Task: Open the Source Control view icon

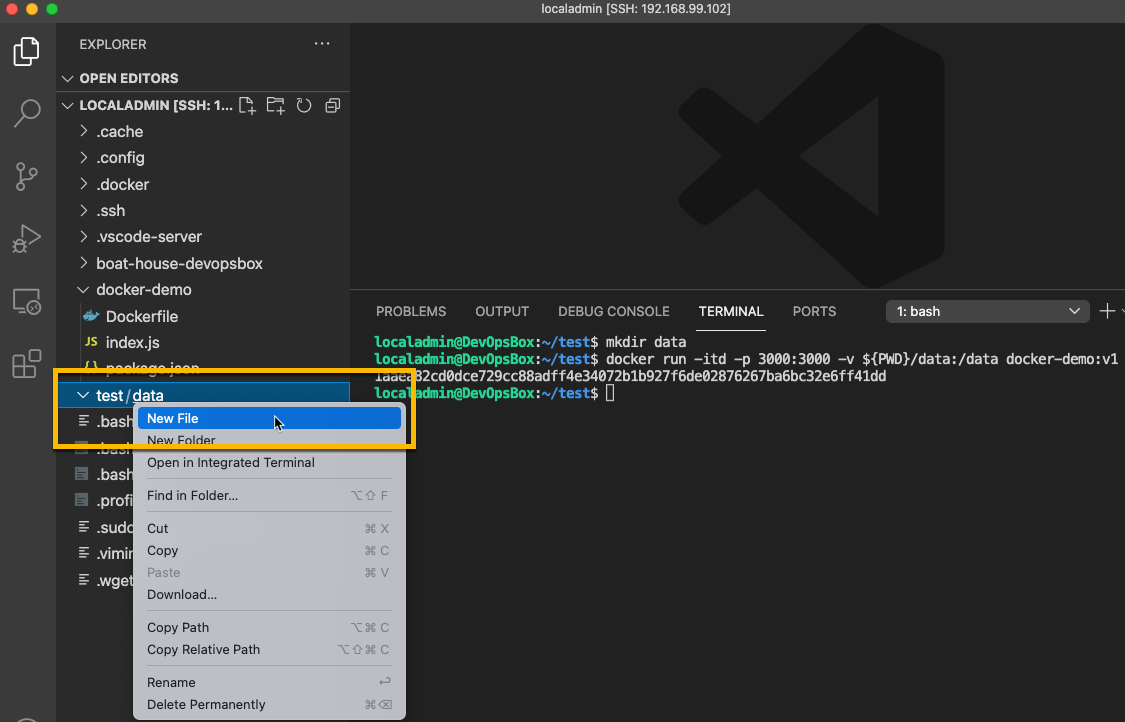Action: pyautogui.click(x=27, y=177)
